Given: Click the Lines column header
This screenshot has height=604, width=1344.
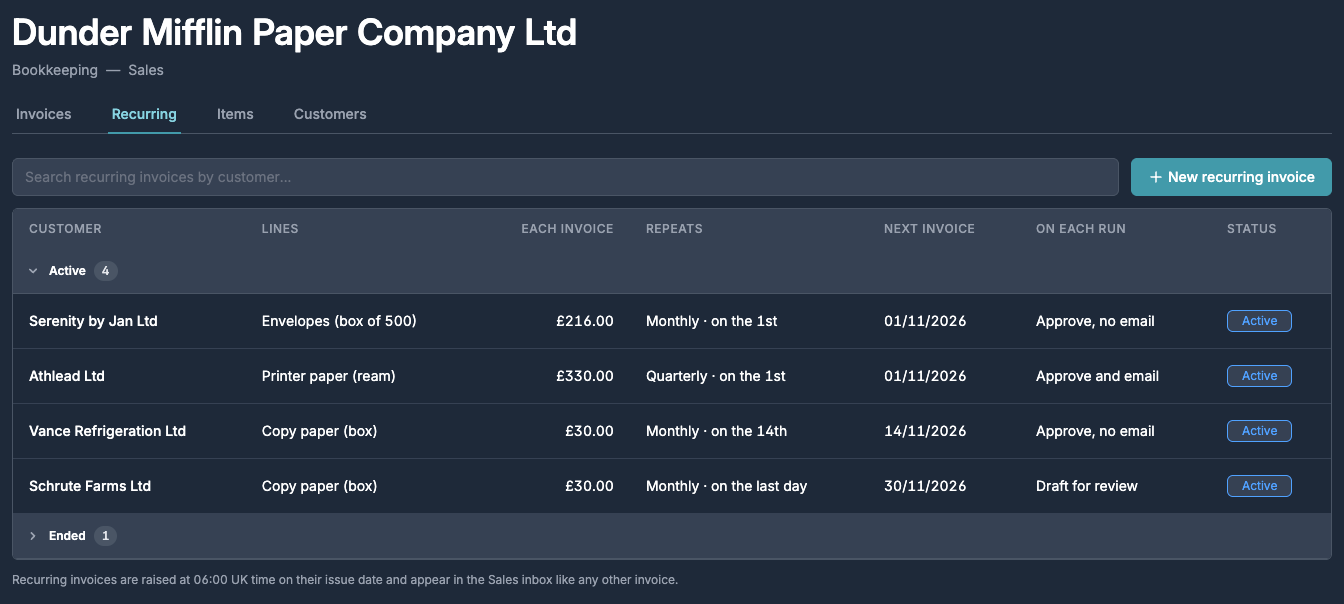Looking at the screenshot, I should pyautogui.click(x=280, y=229).
